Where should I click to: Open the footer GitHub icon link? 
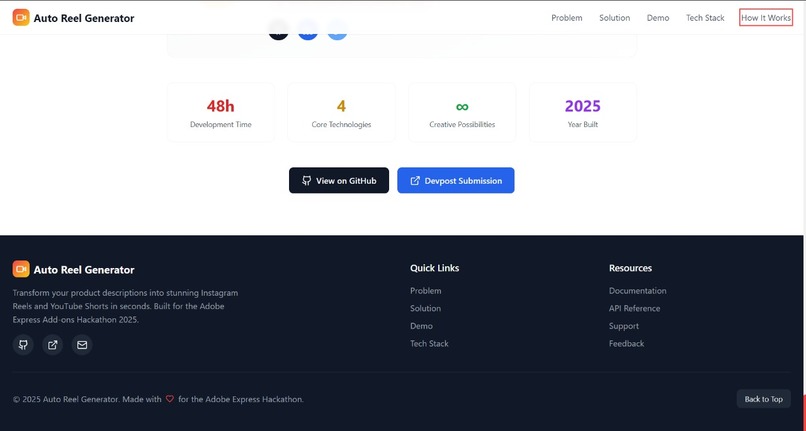click(23, 345)
